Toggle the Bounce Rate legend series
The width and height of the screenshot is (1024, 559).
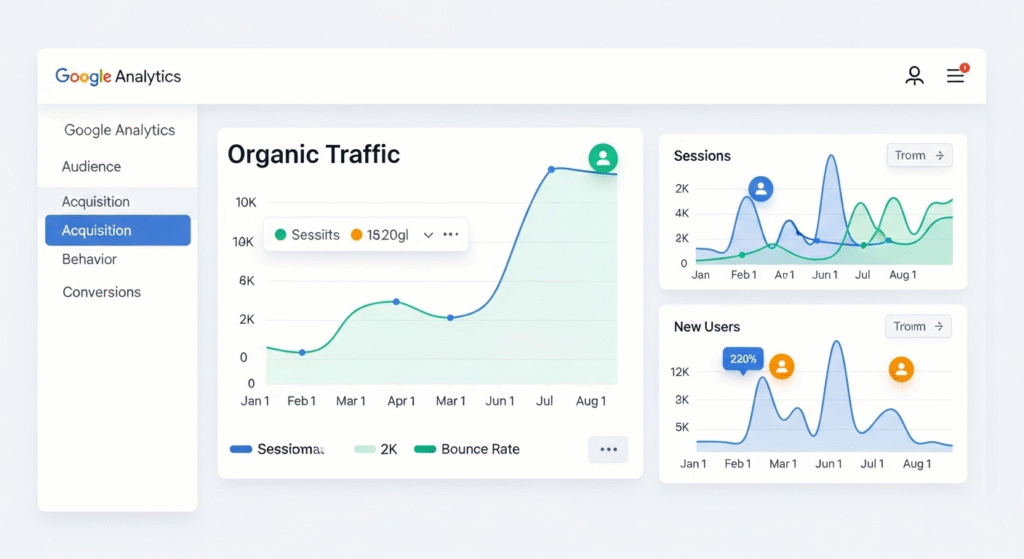pos(467,450)
